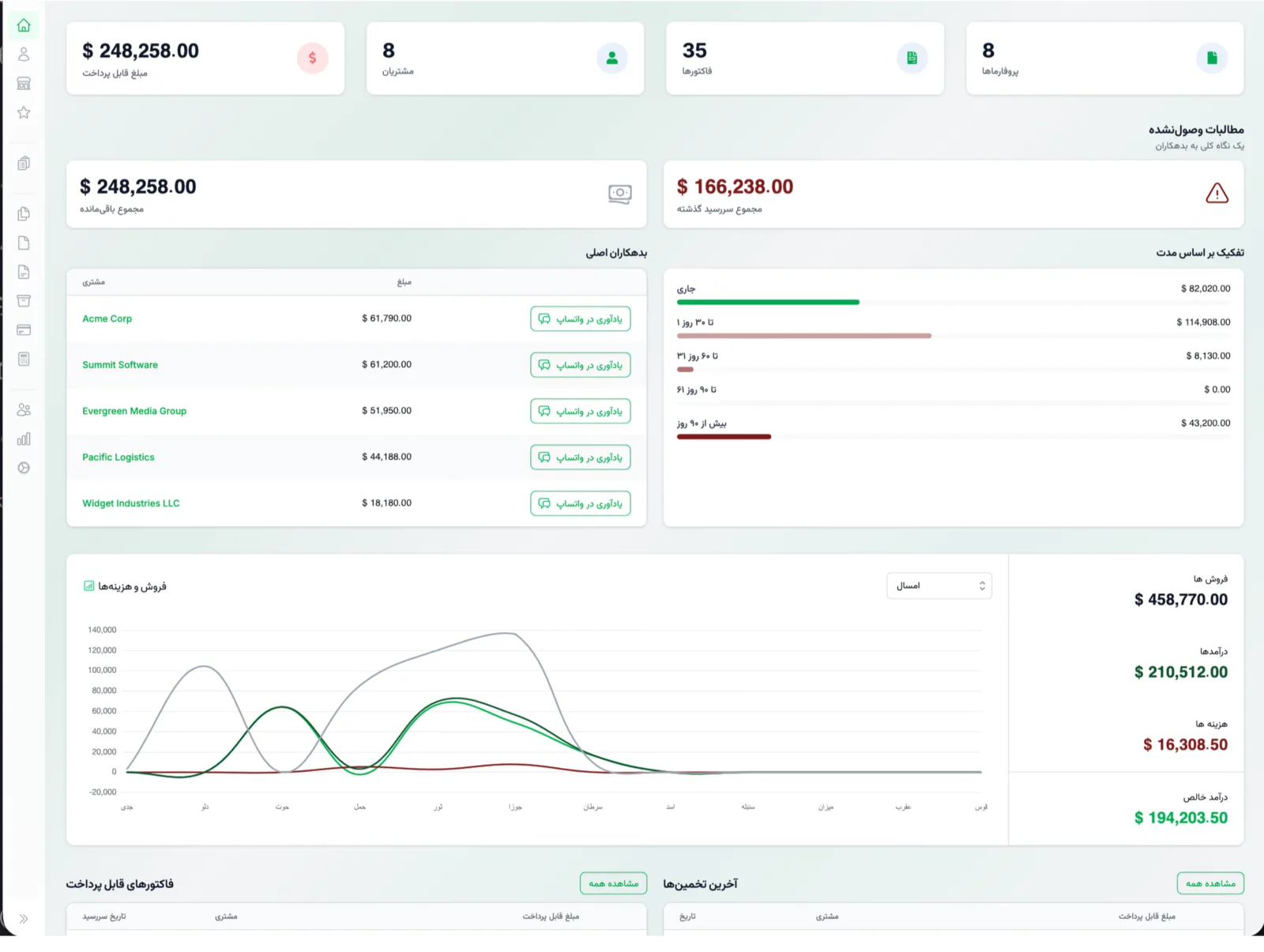Image resolution: width=1264 pixels, height=952 pixels.
Task: Open the clipboard icon in sidebar
Action: click(24, 163)
